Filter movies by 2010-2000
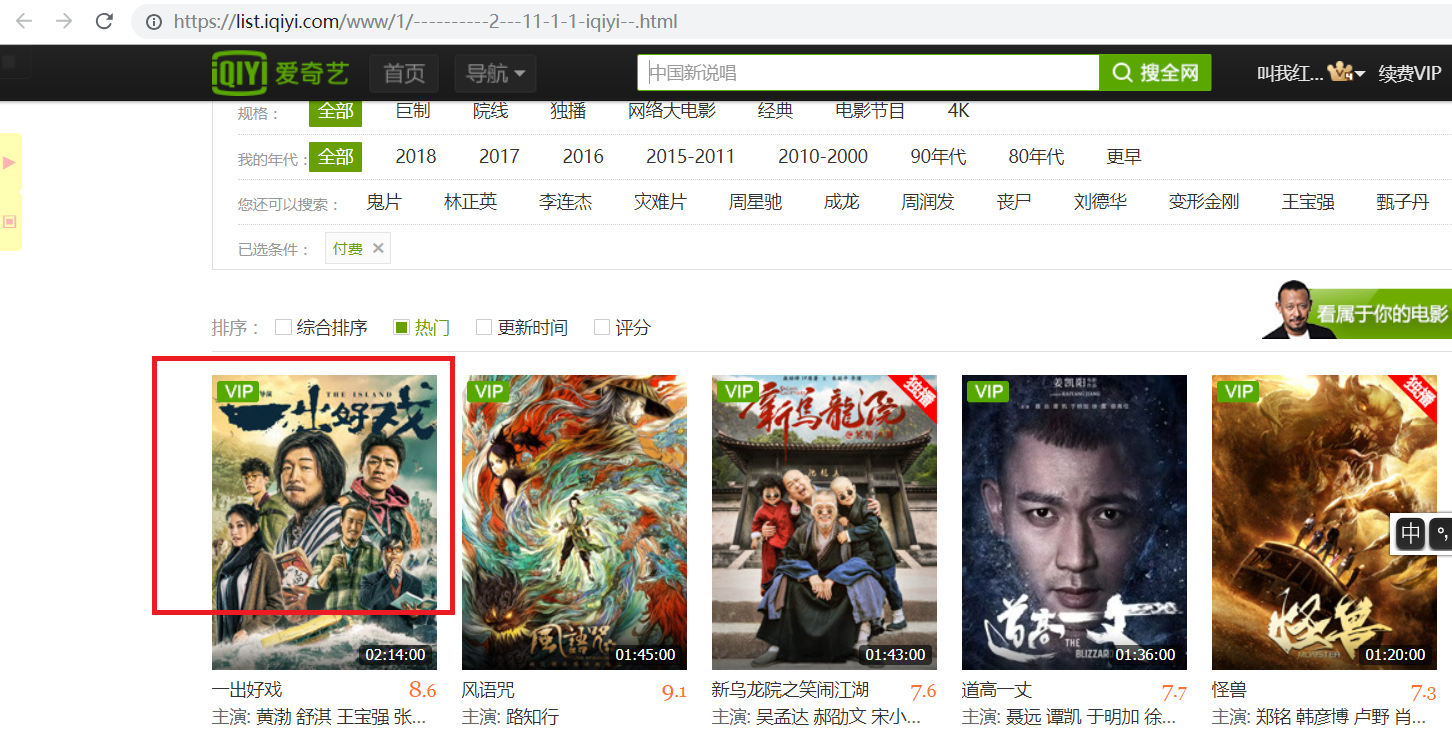This screenshot has height=748, width=1452. click(823, 157)
